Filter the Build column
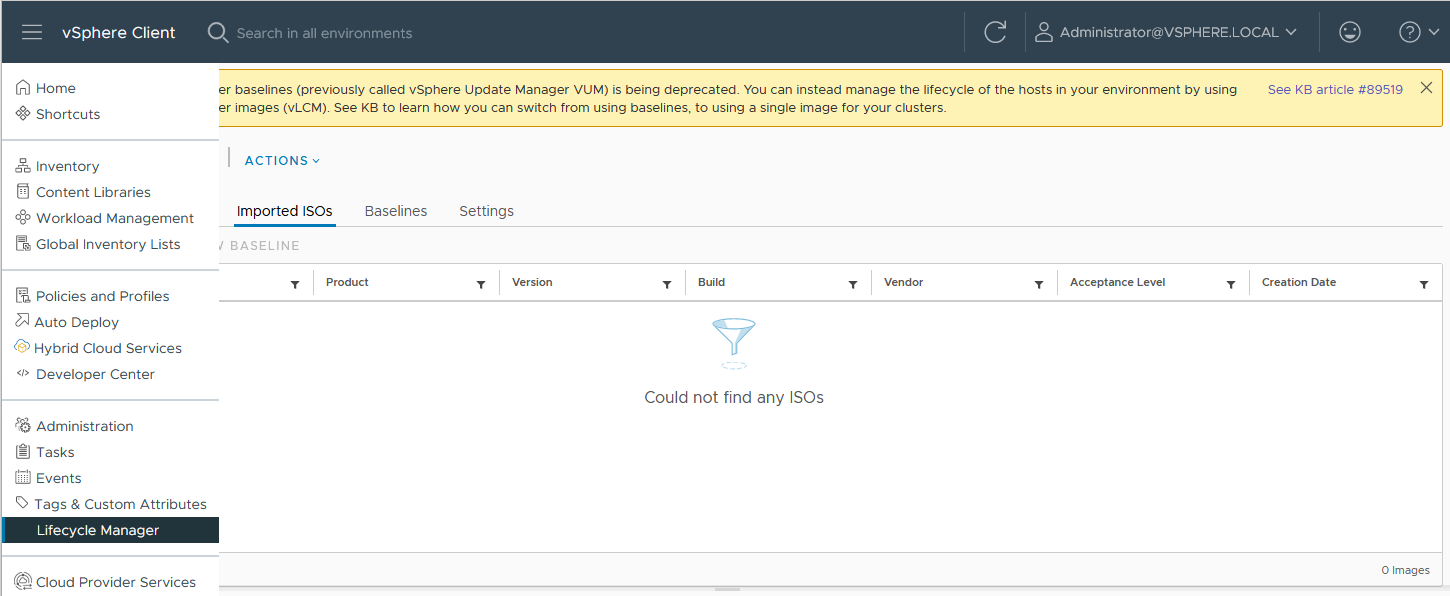The width and height of the screenshot is (1450, 596). (853, 284)
